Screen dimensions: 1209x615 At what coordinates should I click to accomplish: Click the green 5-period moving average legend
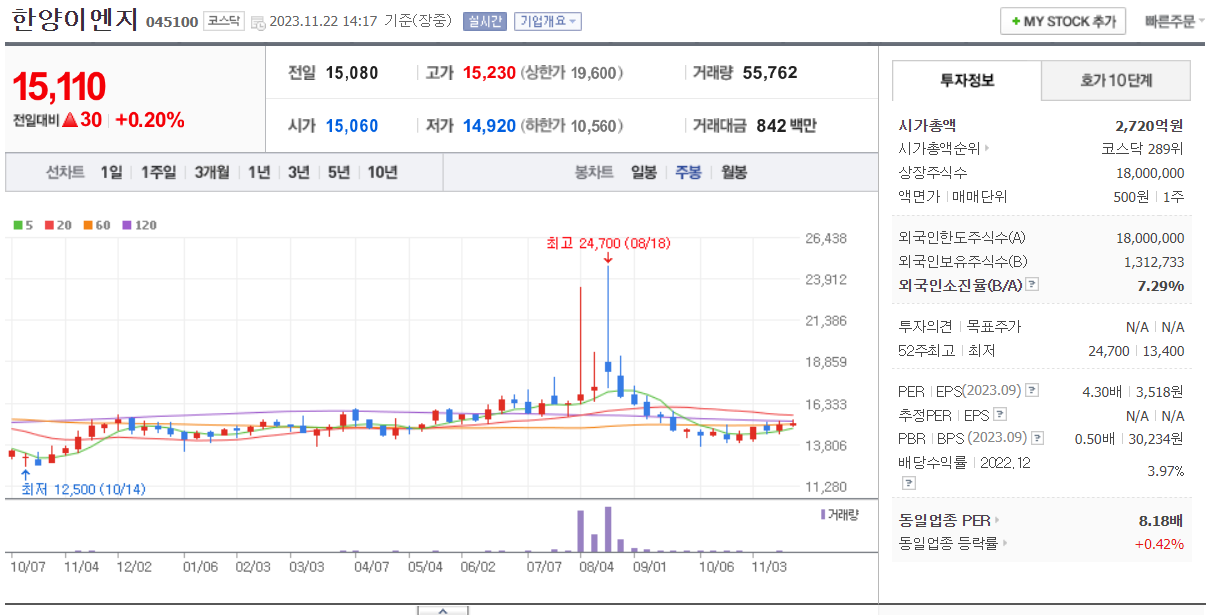(22, 225)
